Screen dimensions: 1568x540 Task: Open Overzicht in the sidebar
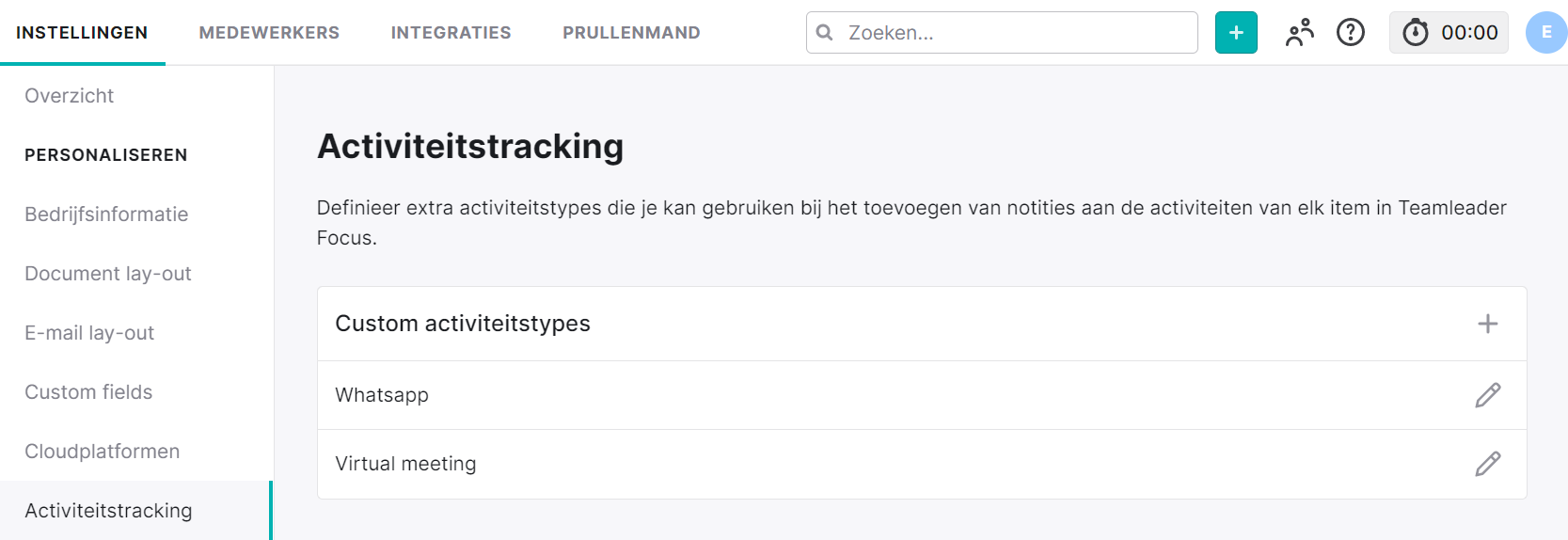pyautogui.click(x=69, y=96)
